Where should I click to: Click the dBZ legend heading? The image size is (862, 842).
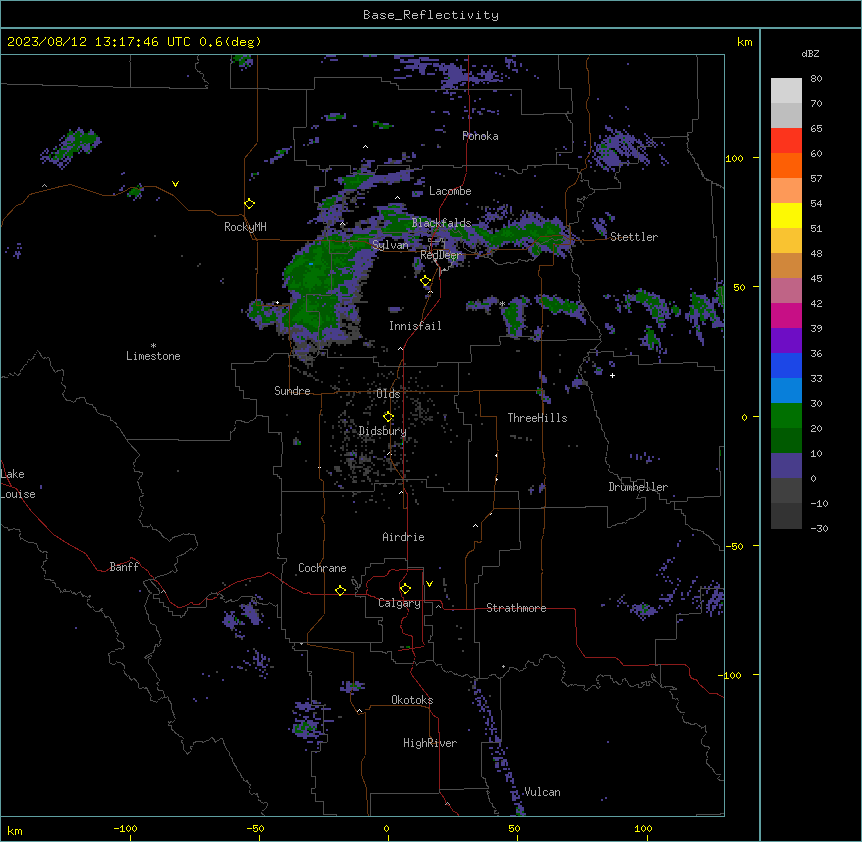(x=810, y=54)
